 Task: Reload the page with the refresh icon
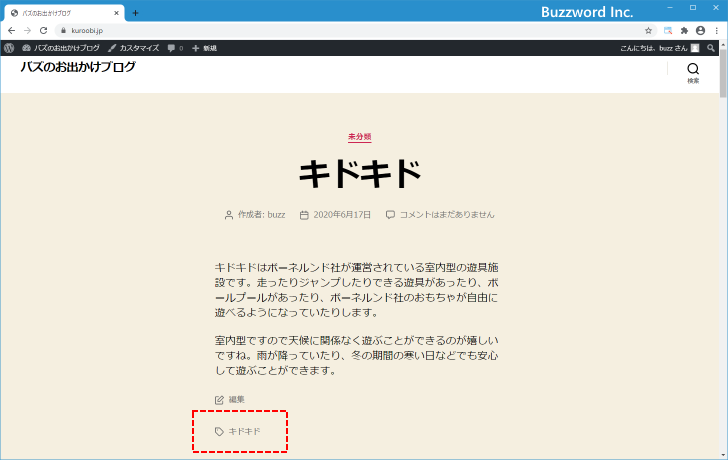click(x=44, y=31)
